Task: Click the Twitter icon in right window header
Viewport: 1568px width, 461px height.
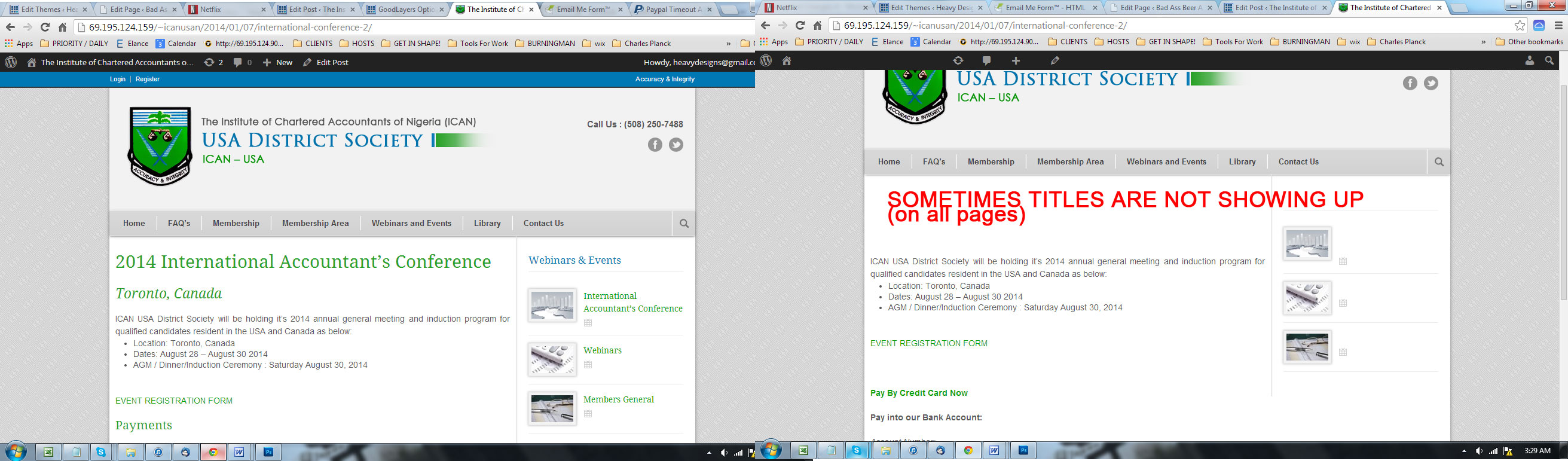Action: pyautogui.click(x=1431, y=84)
